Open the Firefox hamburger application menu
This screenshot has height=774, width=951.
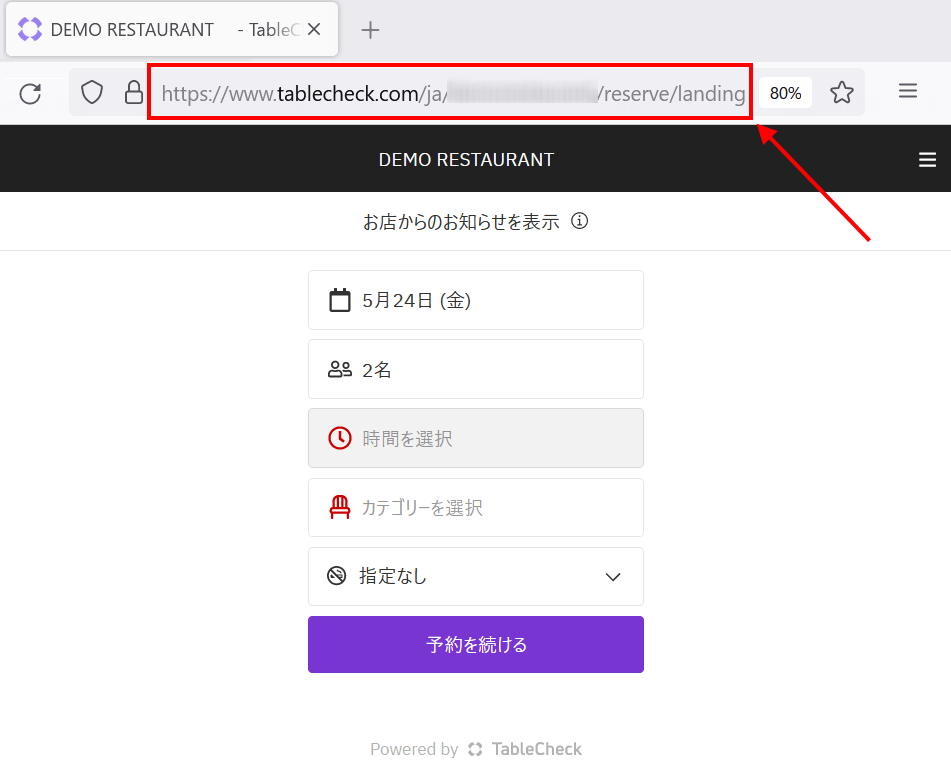[x=907, y=92]
